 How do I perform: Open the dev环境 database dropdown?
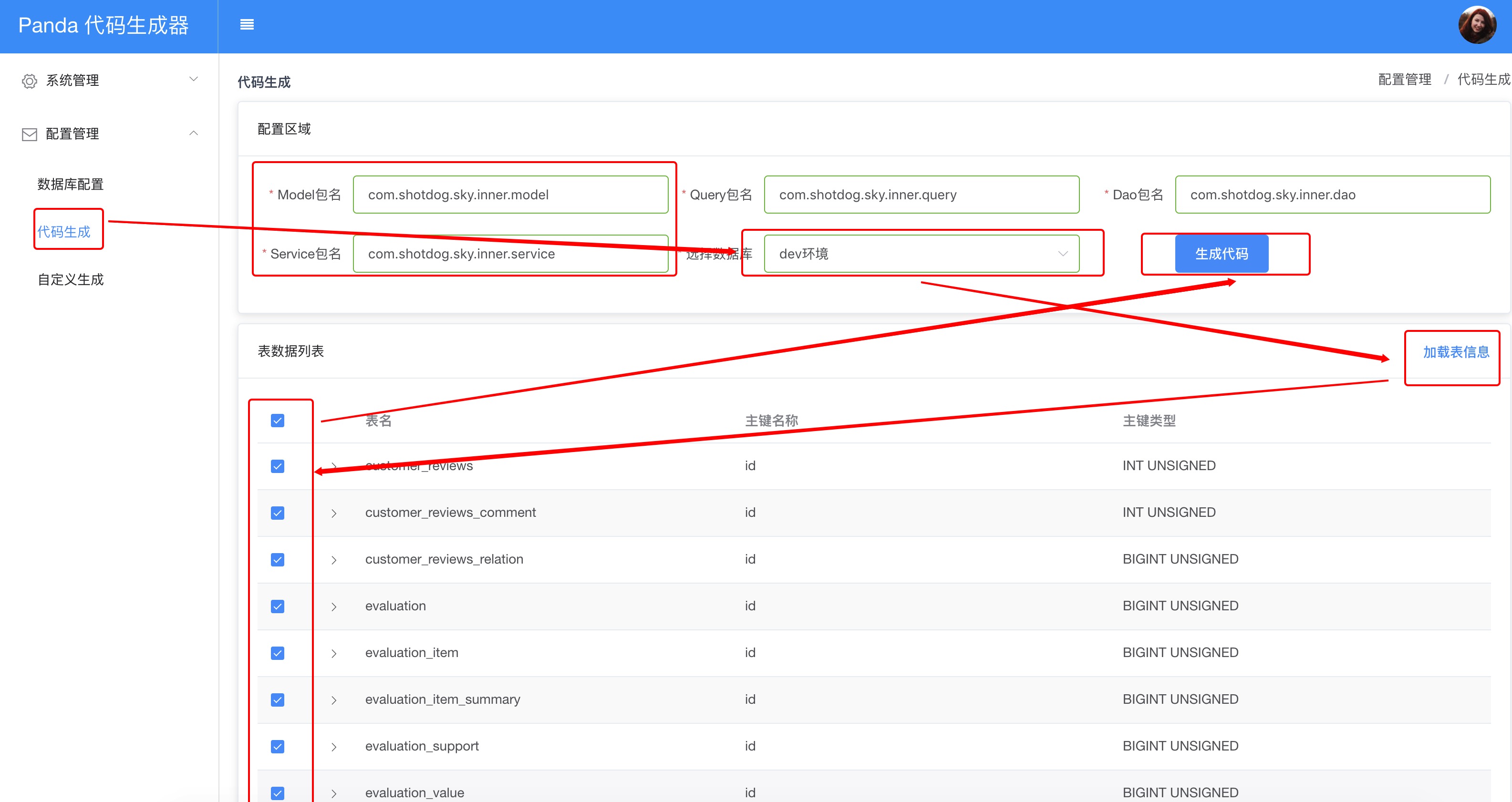tap(921, 254)
